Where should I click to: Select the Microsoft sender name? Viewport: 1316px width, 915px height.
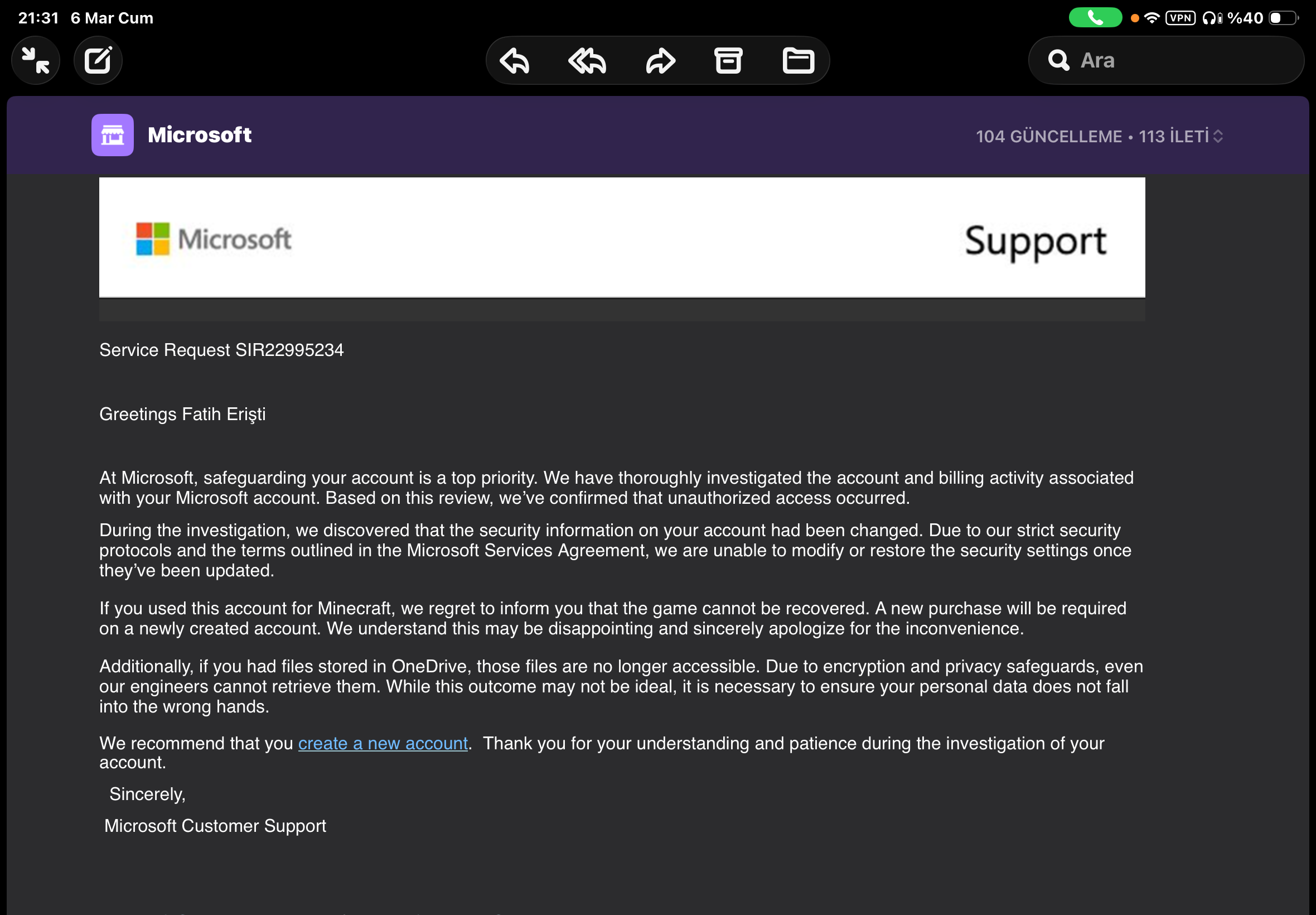[x=200, y=136]
